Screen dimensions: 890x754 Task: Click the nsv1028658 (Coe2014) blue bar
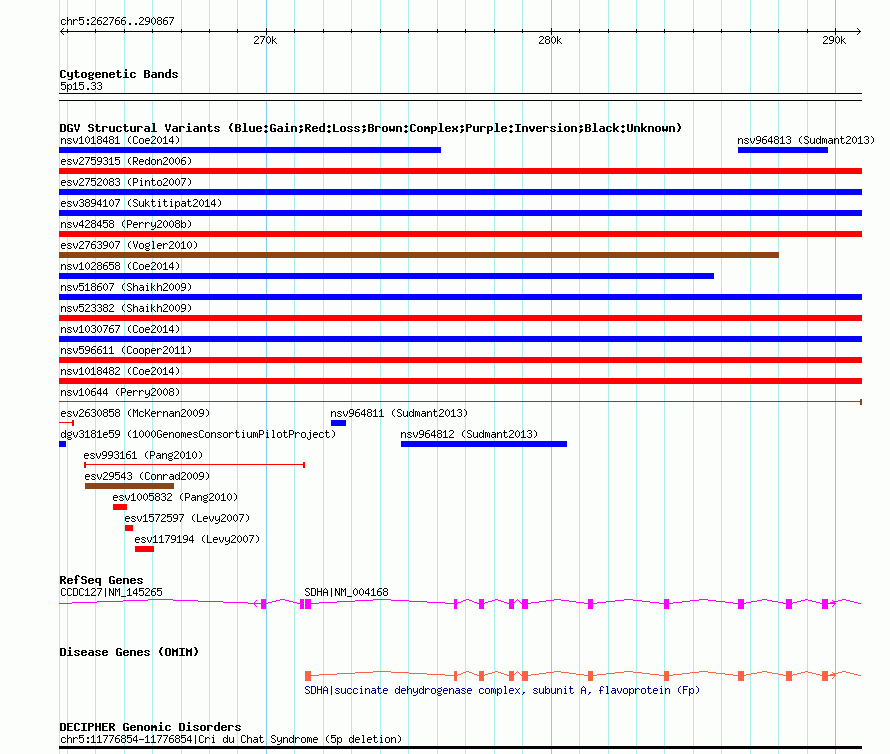click(386, 276)
